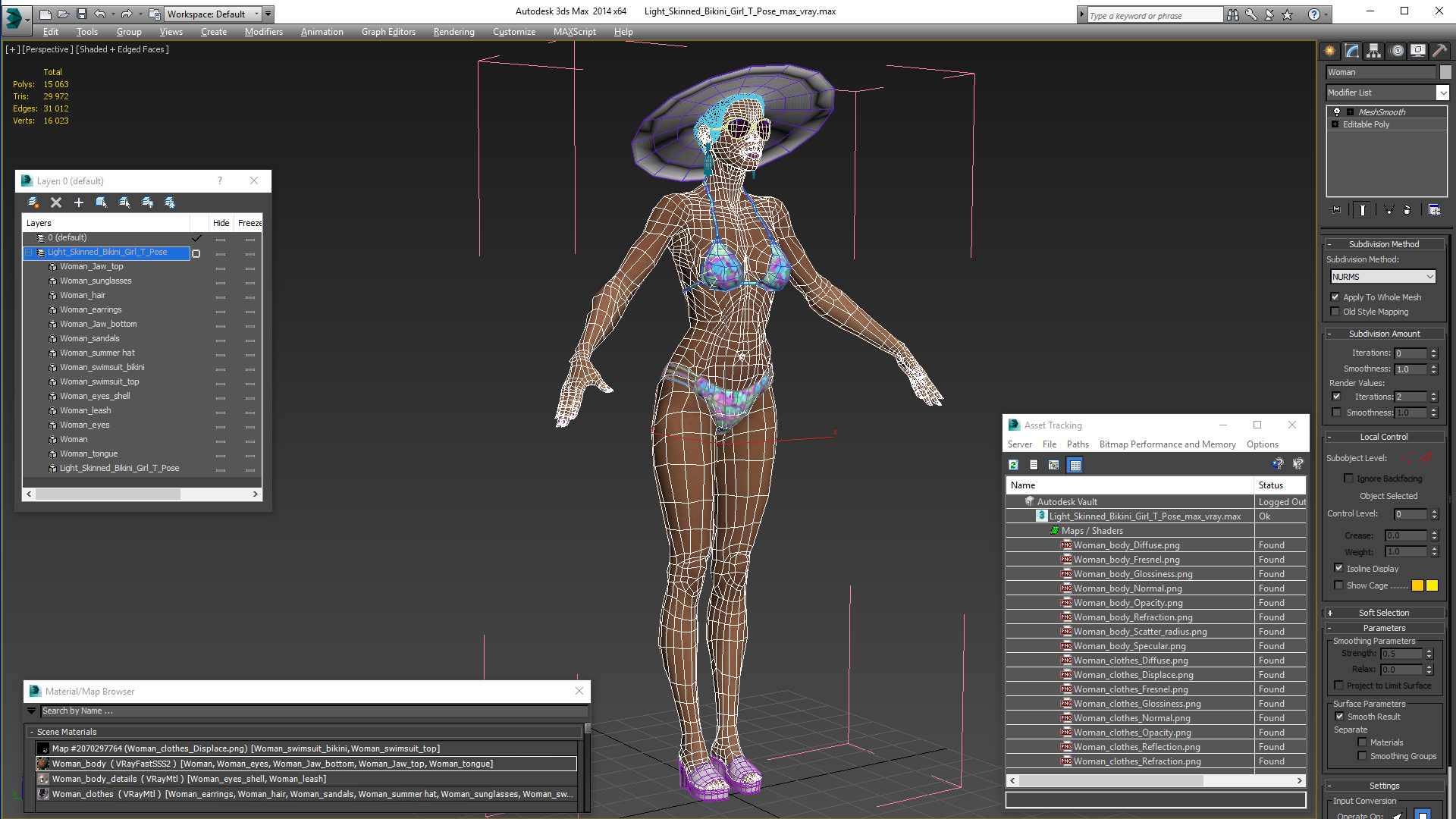Click Status Log icon in Asset Tracking toolbar

coord(1034,465)
